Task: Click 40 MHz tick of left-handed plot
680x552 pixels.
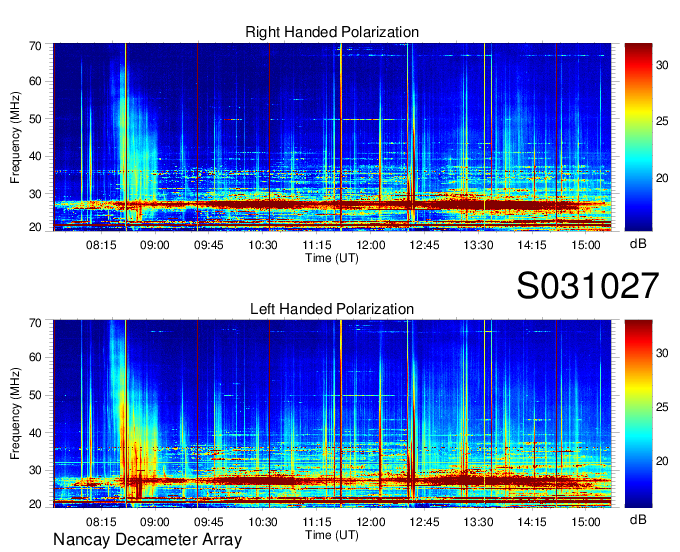Action: point(35,433)
